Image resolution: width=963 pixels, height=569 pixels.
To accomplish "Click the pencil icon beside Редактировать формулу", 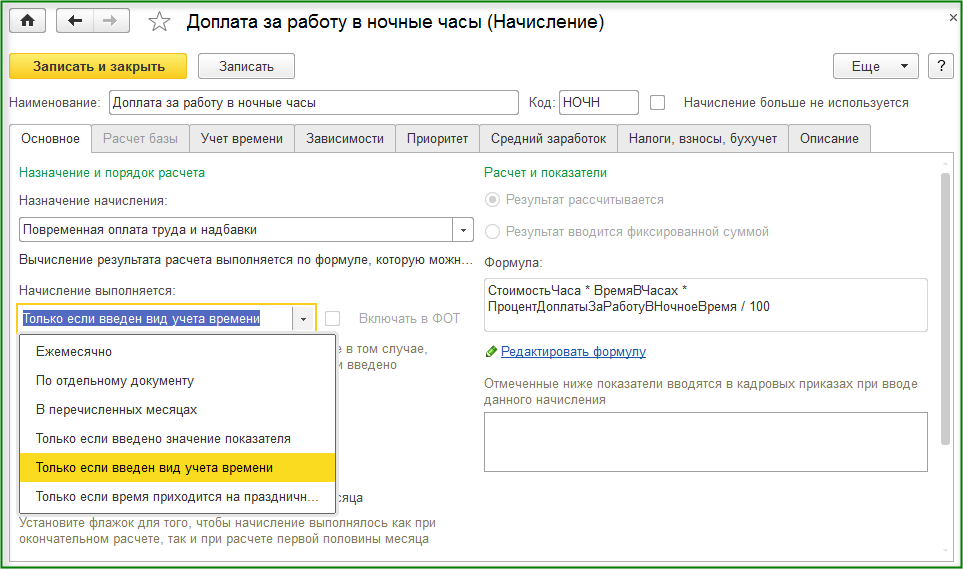I will 490,352.
